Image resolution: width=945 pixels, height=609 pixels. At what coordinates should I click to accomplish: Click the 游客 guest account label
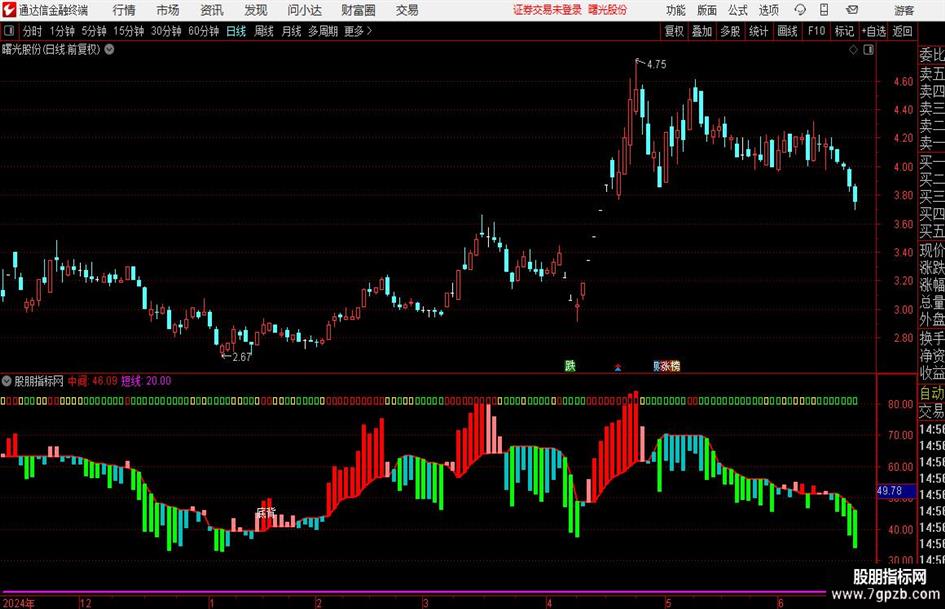904,10
